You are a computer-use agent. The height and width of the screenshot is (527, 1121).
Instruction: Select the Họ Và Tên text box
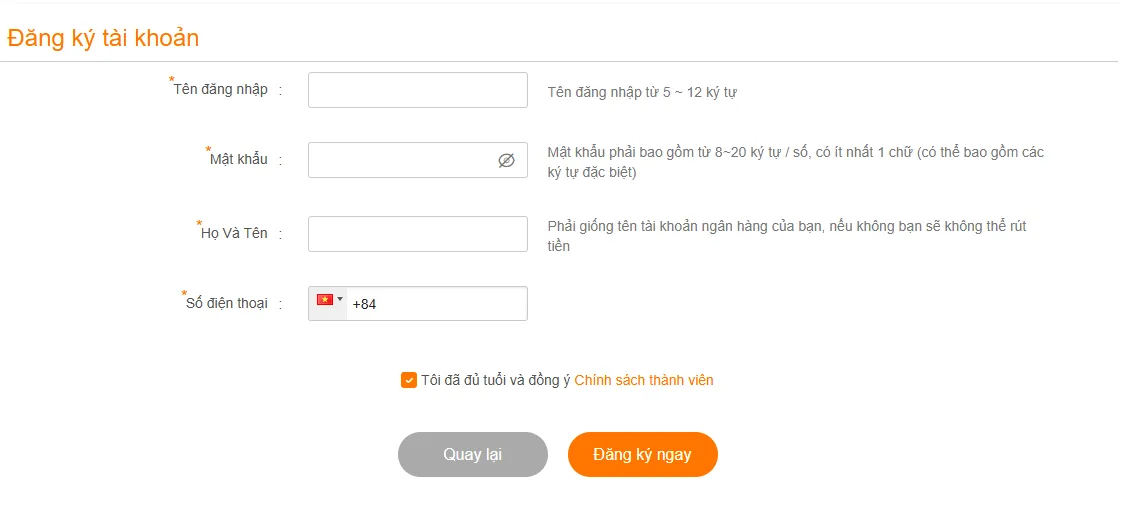(417, 234)
